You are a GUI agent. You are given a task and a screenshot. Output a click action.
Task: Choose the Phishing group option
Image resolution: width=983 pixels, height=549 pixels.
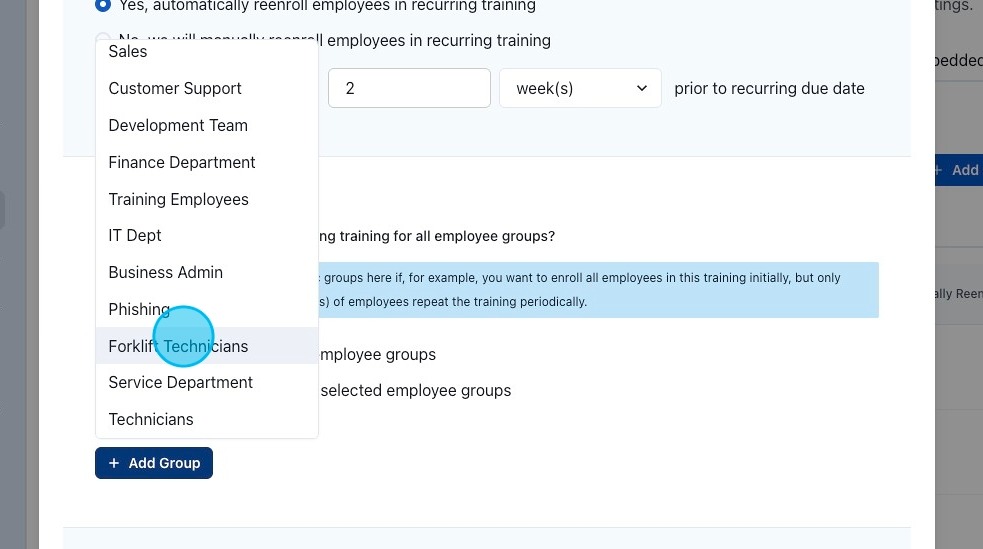tap(138, 309)
